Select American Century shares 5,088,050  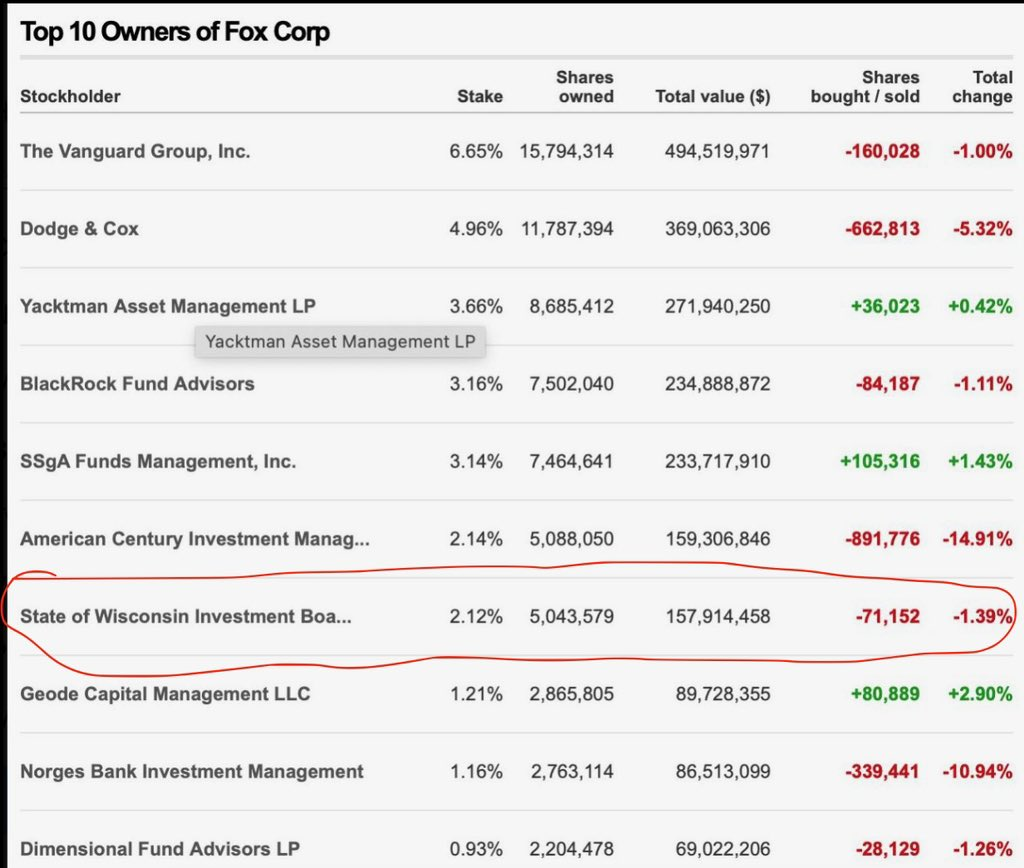[x=571, y=539]
